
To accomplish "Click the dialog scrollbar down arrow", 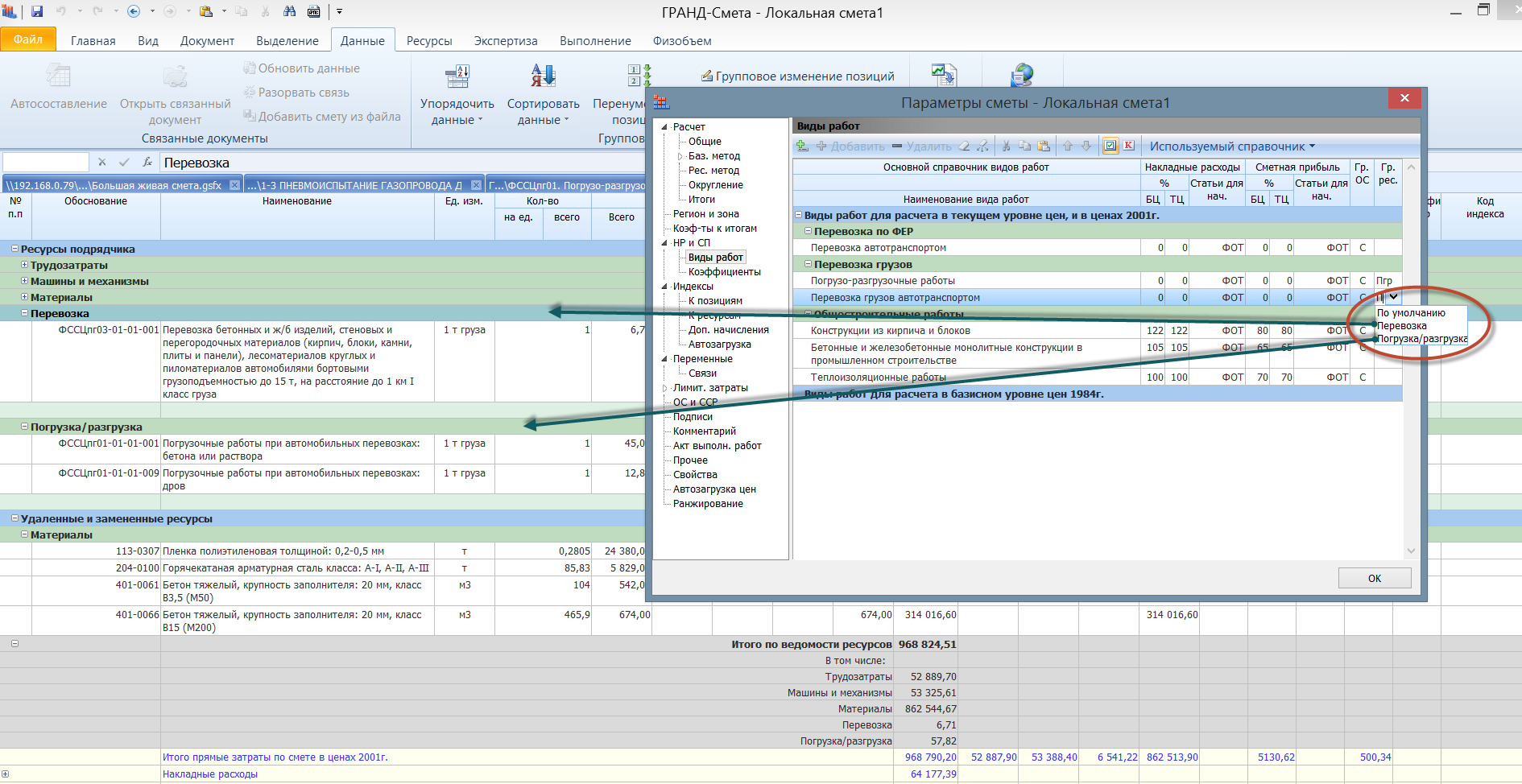I will (1411, 551).
